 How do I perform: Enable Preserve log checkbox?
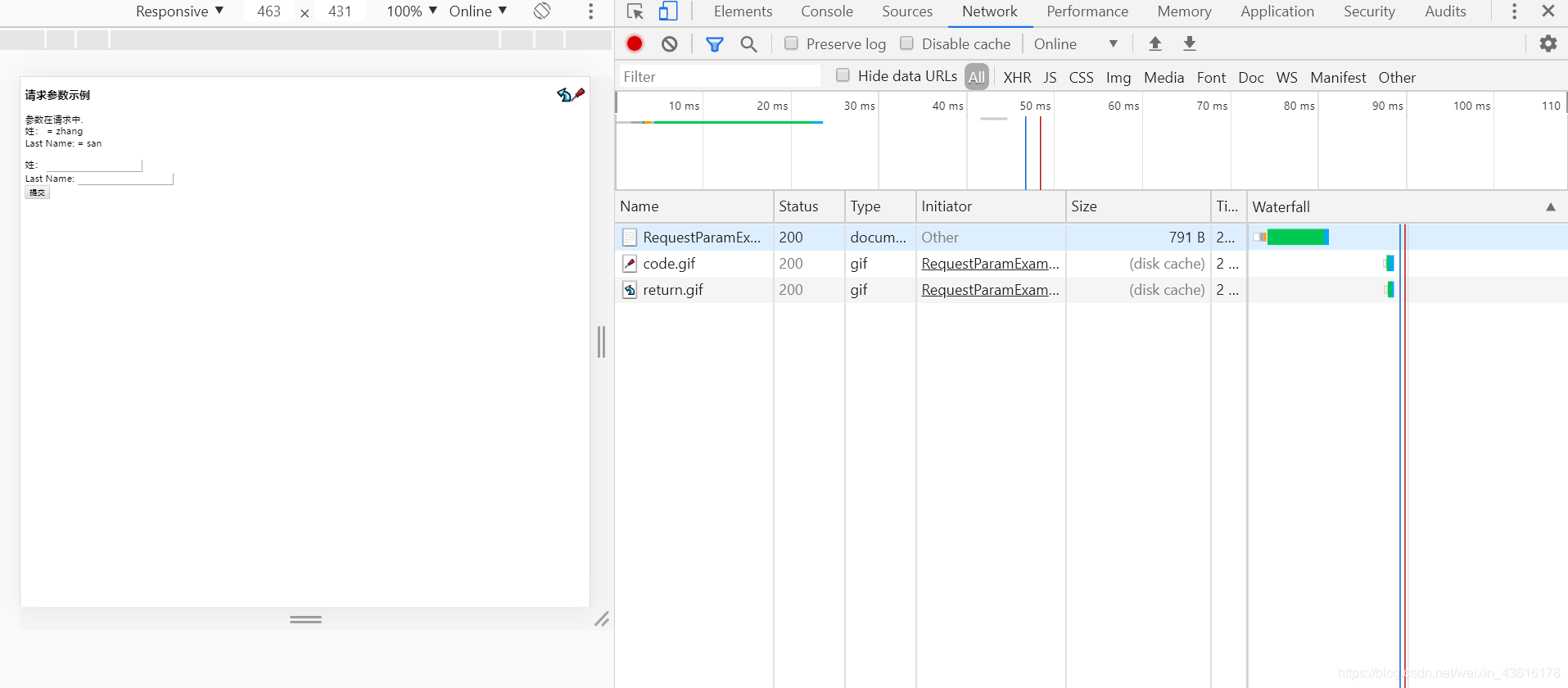(791, 43)
